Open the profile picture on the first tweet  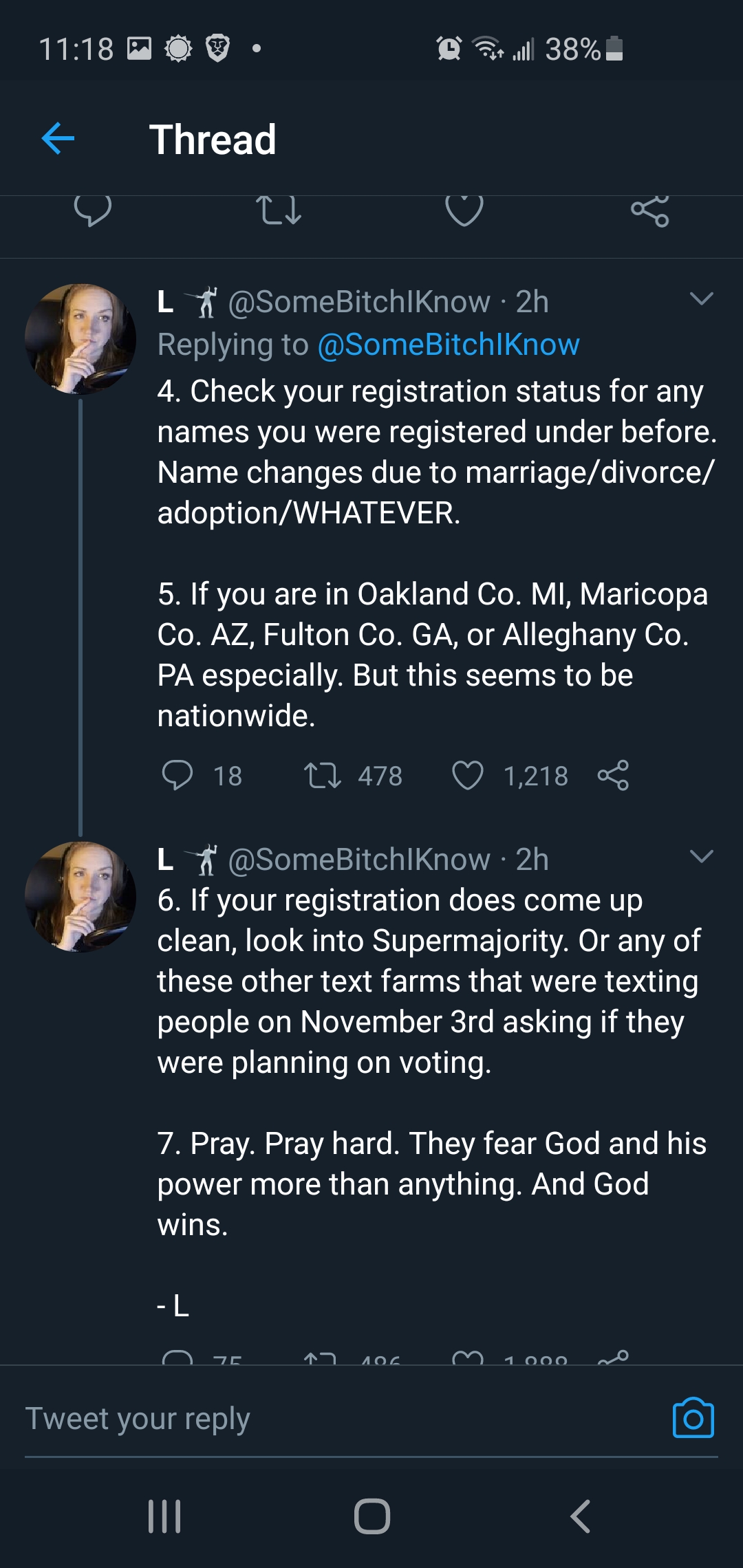tap(80, 339)
